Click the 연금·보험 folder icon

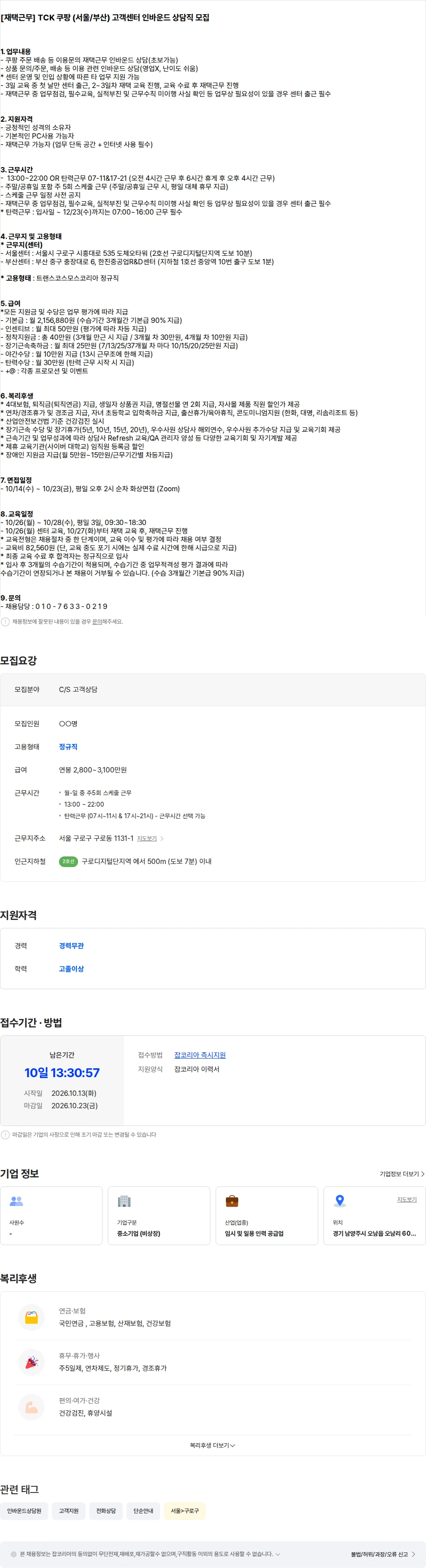(32, 1317)
